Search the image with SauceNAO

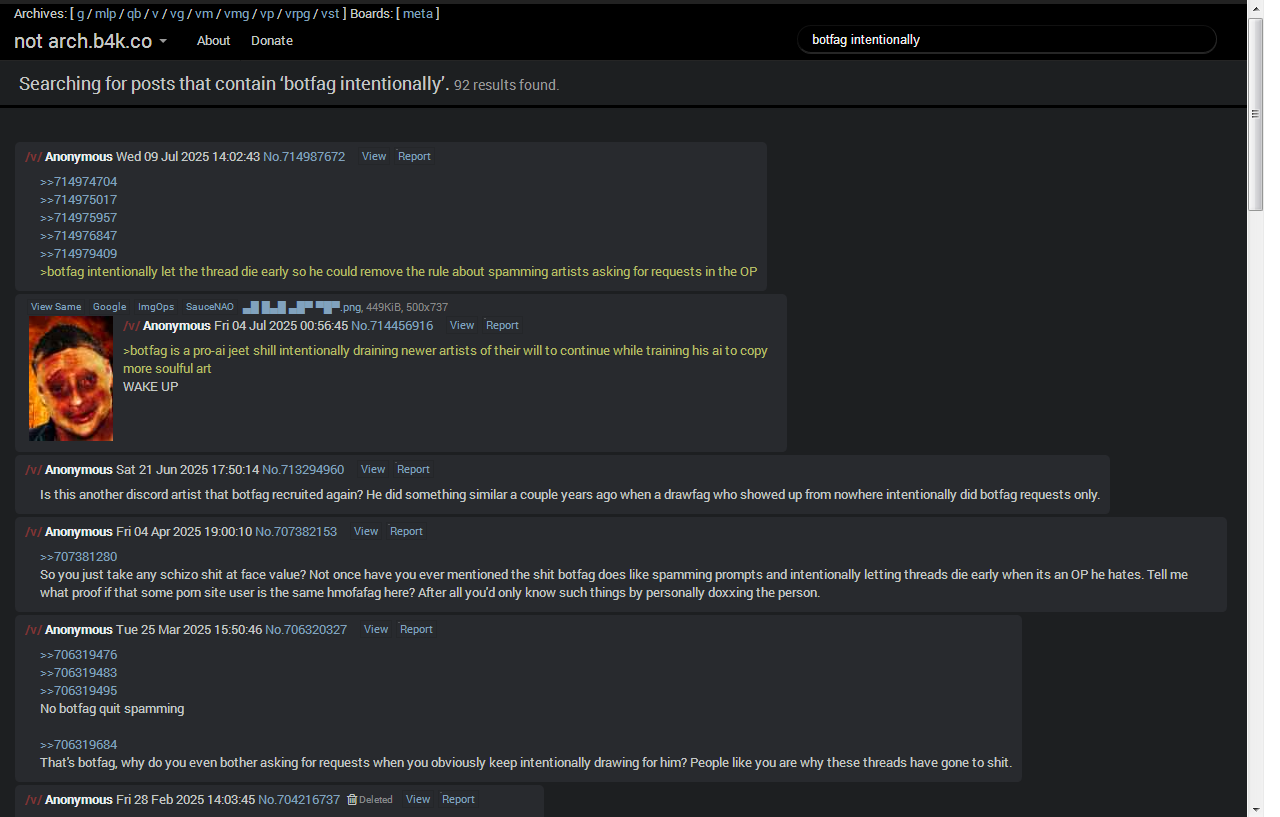pyautogui.click(x=210, y=307)
